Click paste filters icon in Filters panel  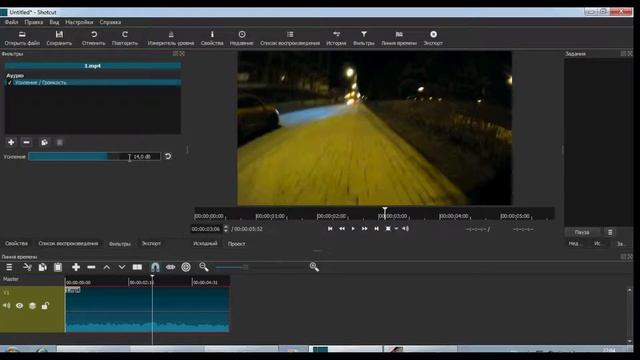pyautogui.click(x=60, y=142)
